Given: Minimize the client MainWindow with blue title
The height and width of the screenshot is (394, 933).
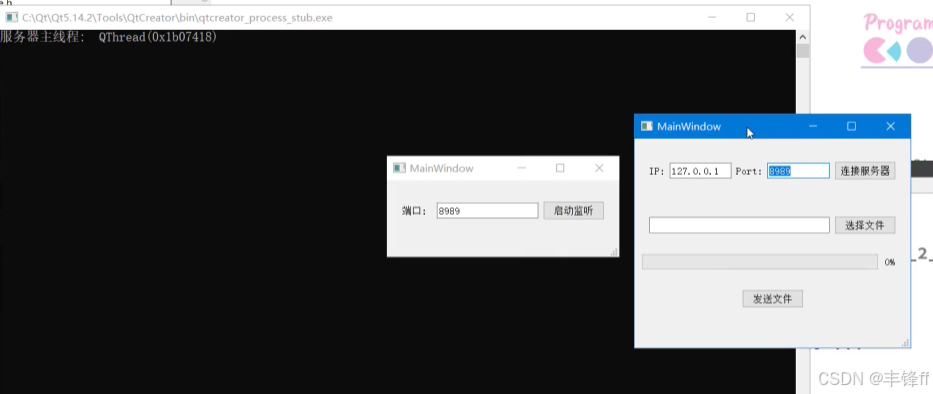Looking at the screenshot, I should pos(813,126).
